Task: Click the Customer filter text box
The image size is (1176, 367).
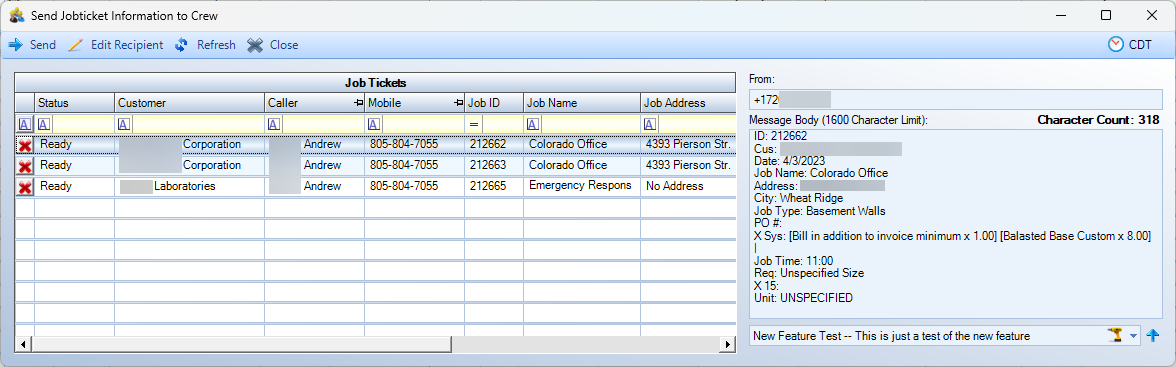Action: pos(197,124)
